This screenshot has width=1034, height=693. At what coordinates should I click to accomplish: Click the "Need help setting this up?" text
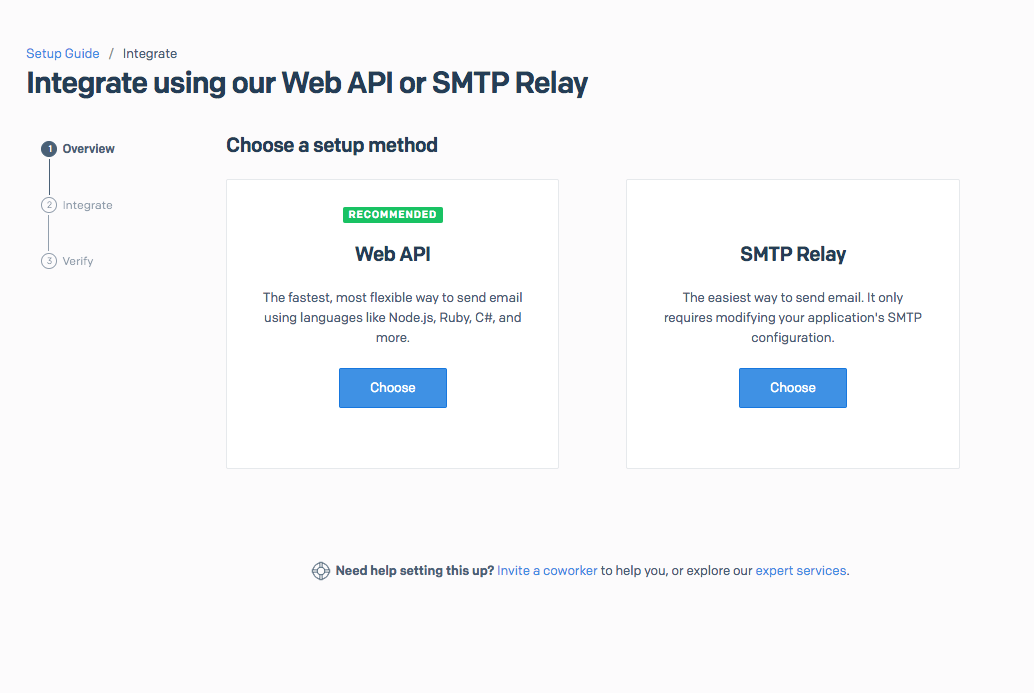click(415, 571)
